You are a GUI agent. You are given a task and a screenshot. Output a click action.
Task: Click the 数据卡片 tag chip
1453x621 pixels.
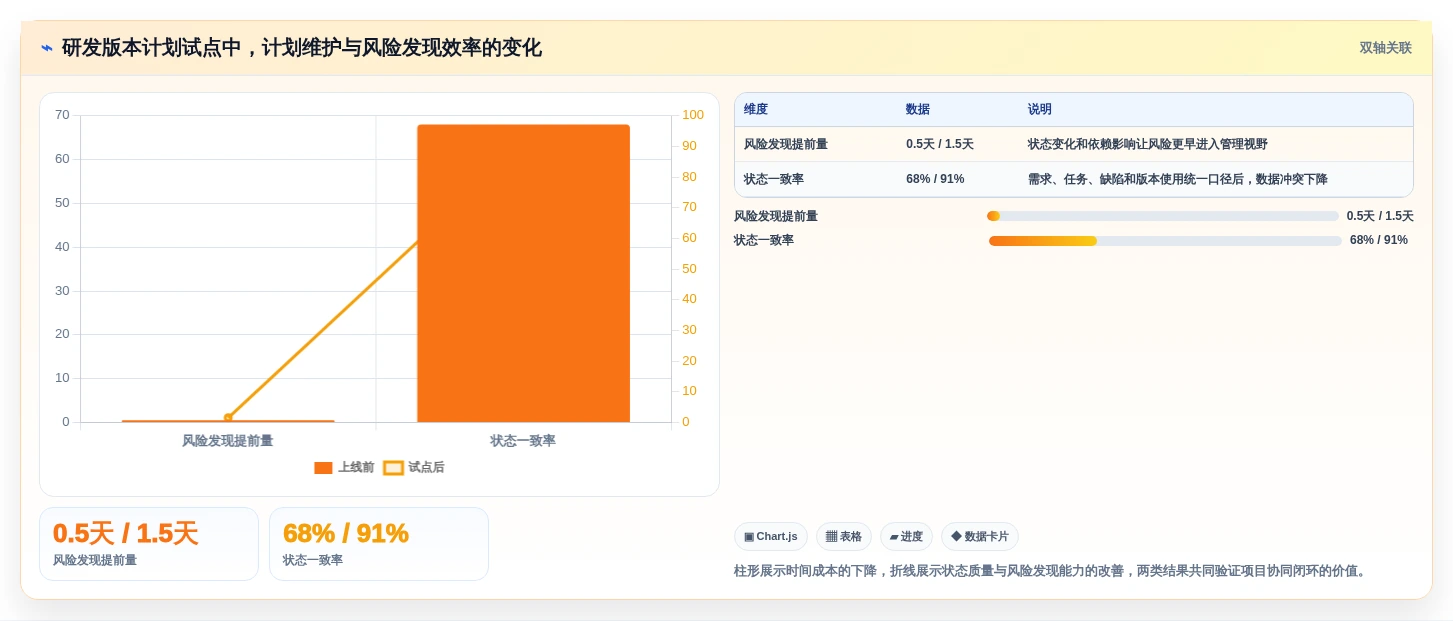(x=980, y=537)
